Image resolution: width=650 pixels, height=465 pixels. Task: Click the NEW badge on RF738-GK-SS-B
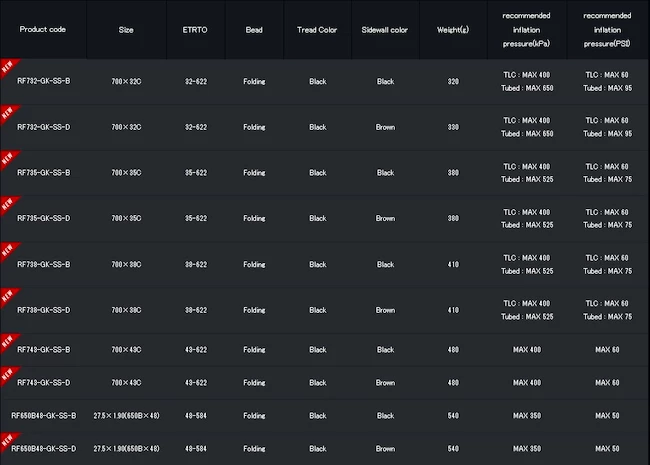point(8,250)
